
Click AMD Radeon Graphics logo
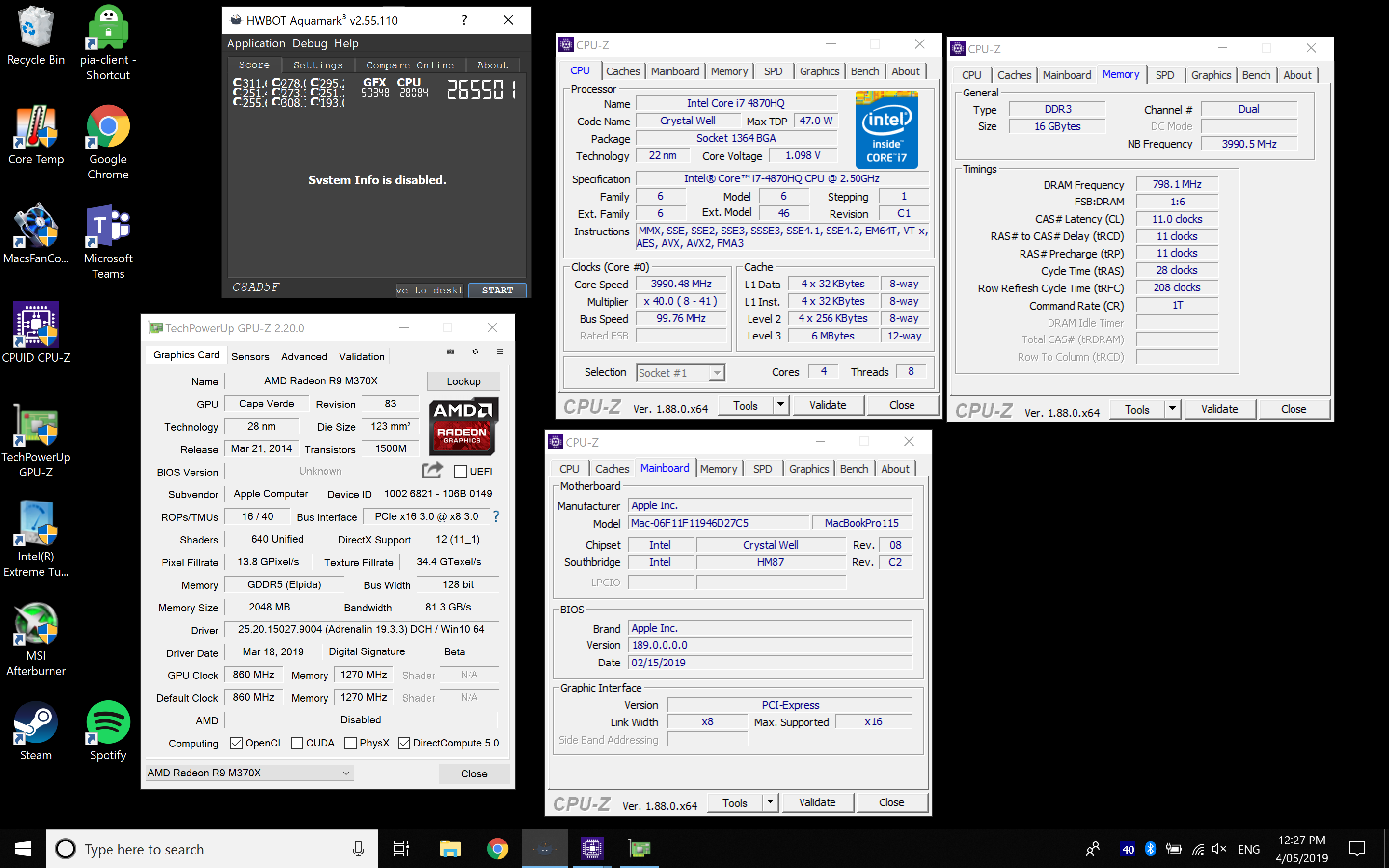pos(463,427)
